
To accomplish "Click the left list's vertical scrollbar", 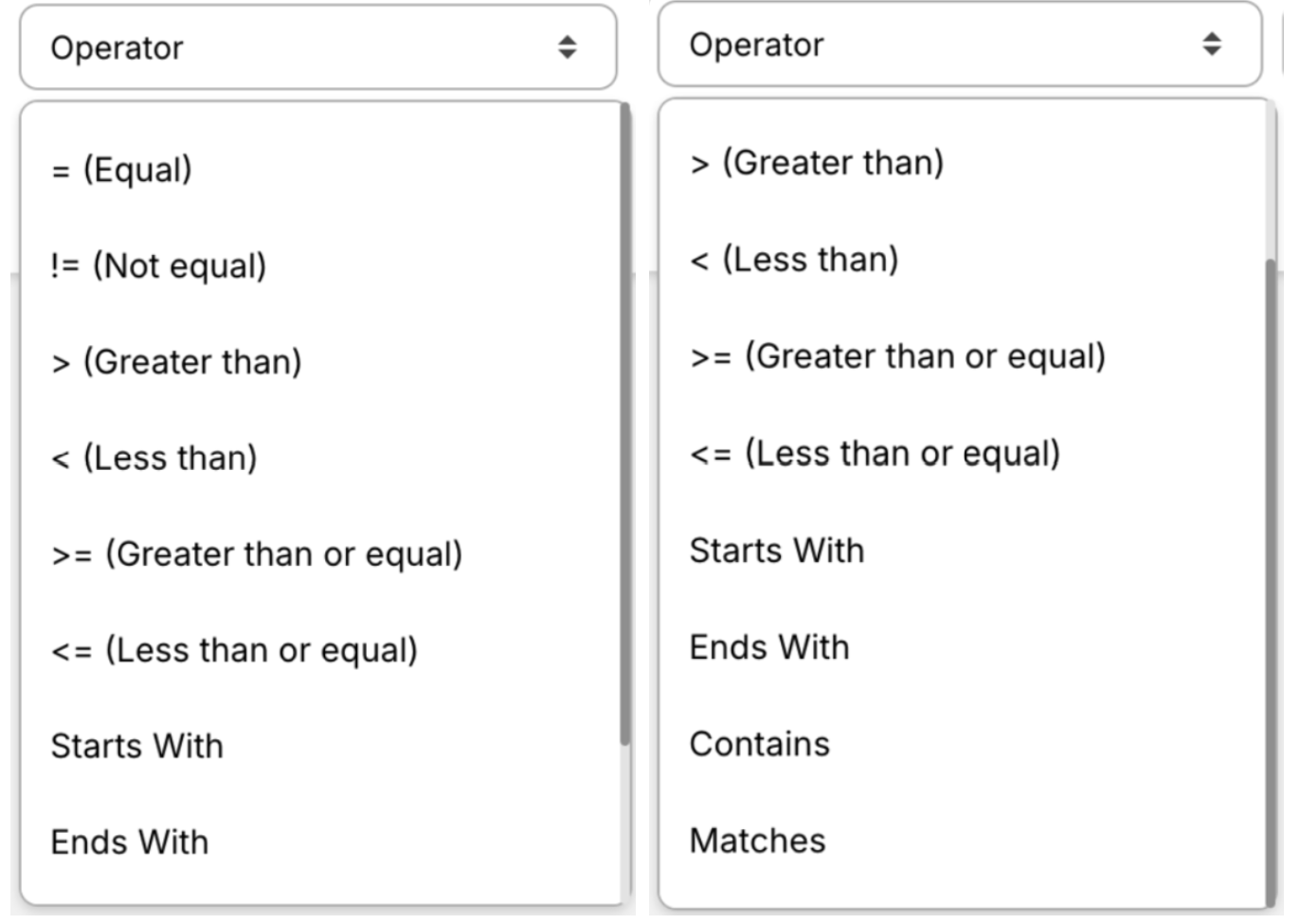I will click(x=625, y=426).
